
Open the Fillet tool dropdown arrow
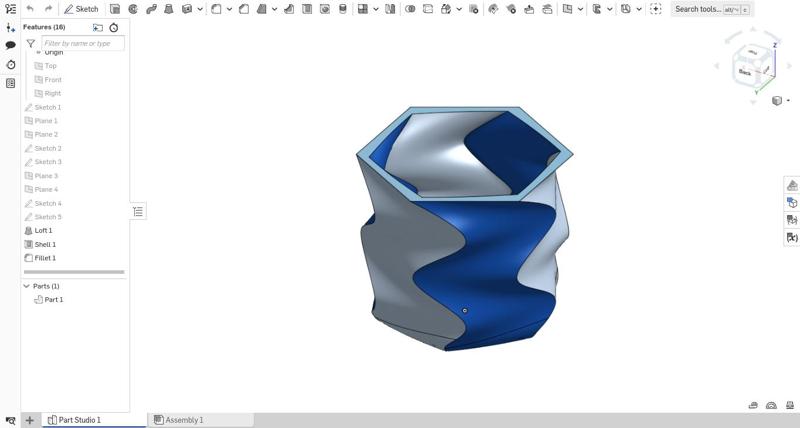coord(229,9)
